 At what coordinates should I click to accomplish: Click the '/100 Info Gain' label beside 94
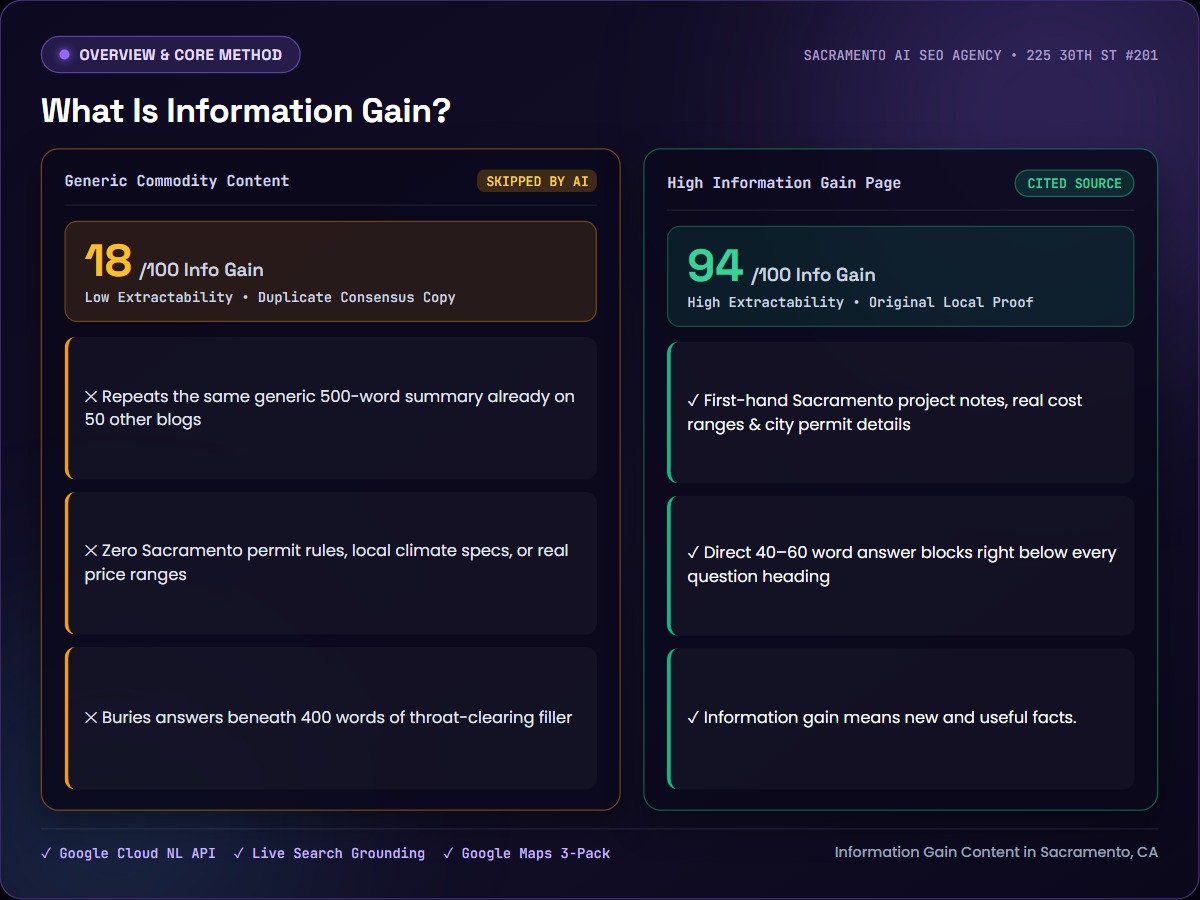click(813, 275)
